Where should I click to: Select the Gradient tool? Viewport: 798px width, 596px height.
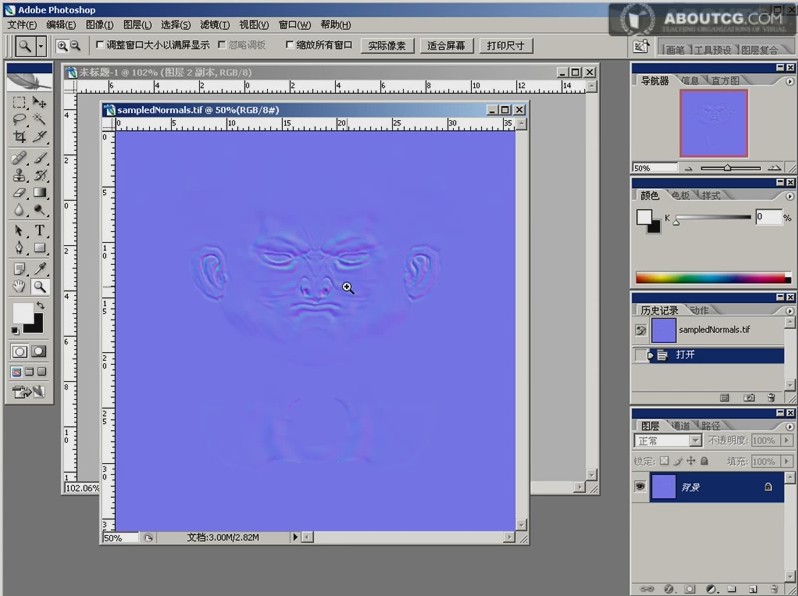(40, 193)
